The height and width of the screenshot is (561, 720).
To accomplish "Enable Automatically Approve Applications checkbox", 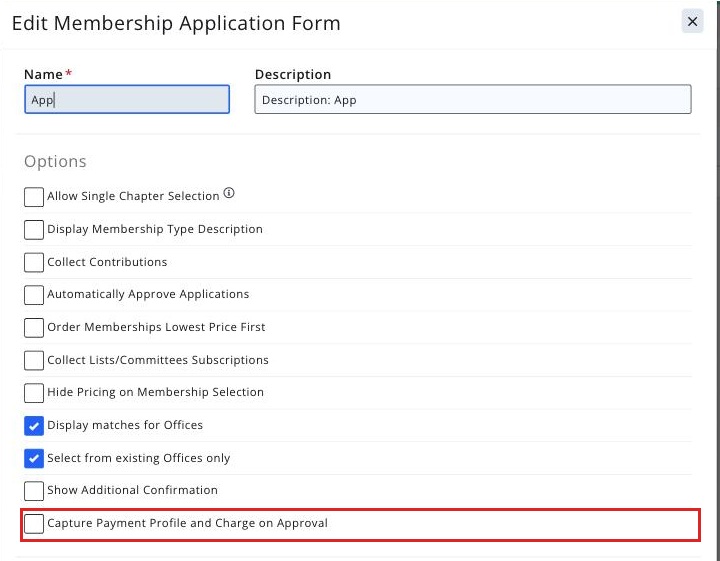I will tap(34, 295).
